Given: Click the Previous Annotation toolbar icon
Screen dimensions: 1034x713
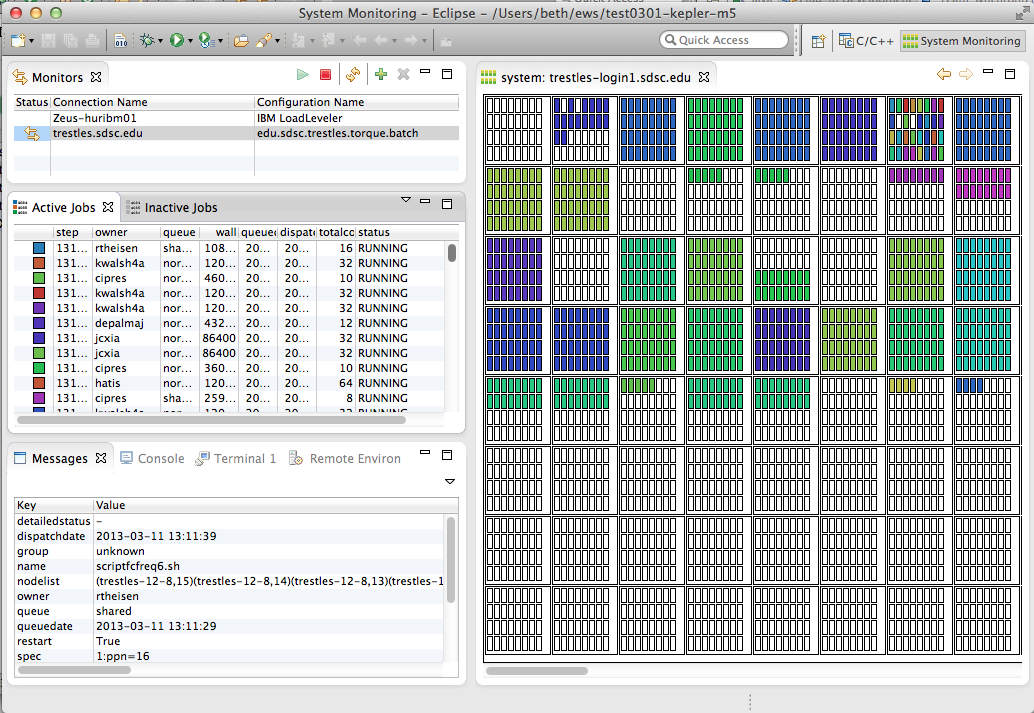Looking at the screenshot, I should [x=328, y=41].
